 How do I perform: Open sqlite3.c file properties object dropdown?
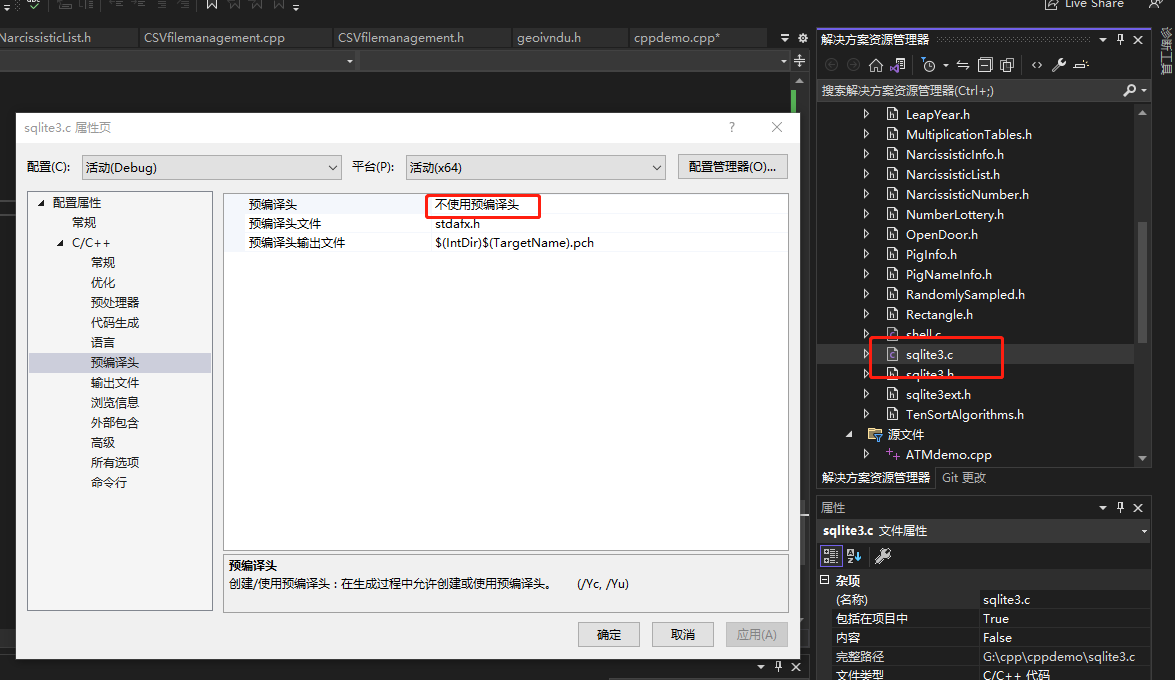pos(1144,531)
